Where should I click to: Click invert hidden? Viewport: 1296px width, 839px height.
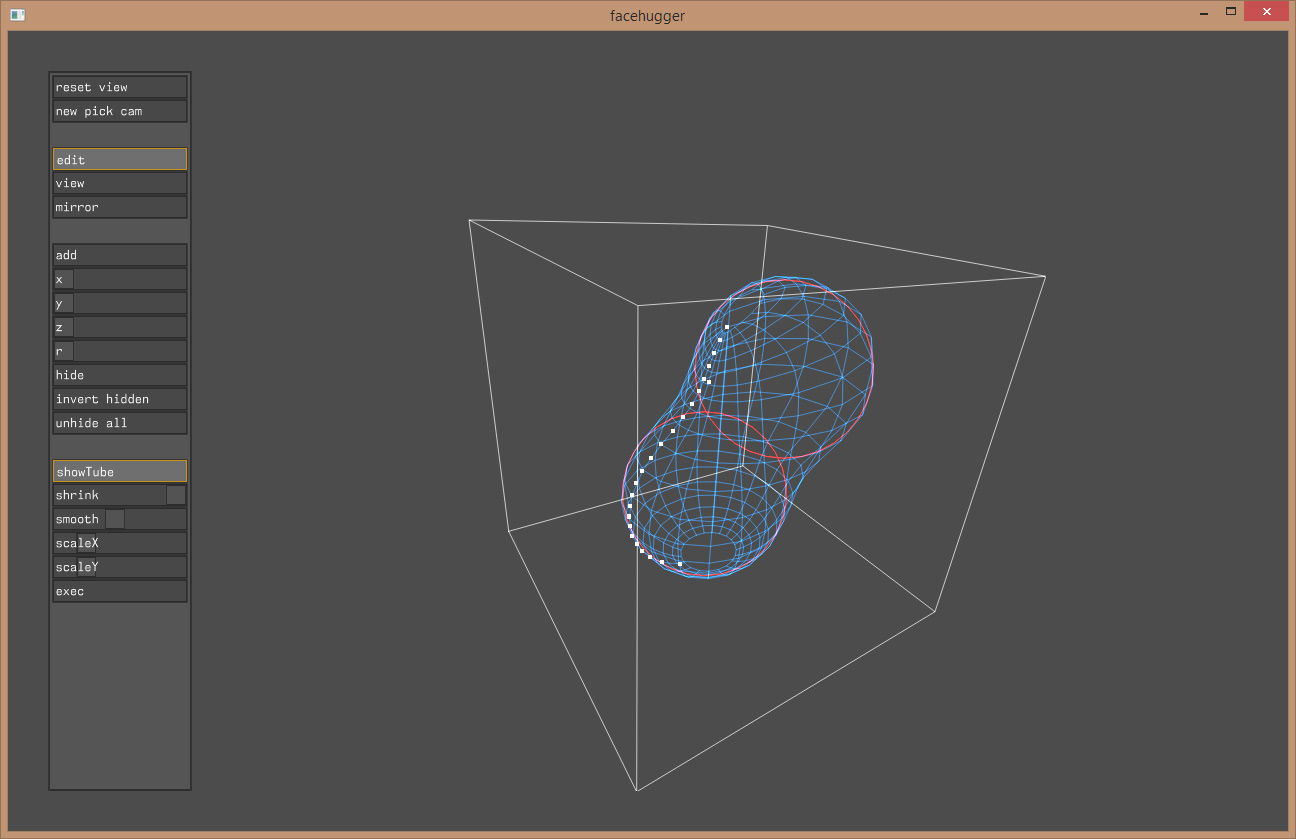click(x=119, y=399)
